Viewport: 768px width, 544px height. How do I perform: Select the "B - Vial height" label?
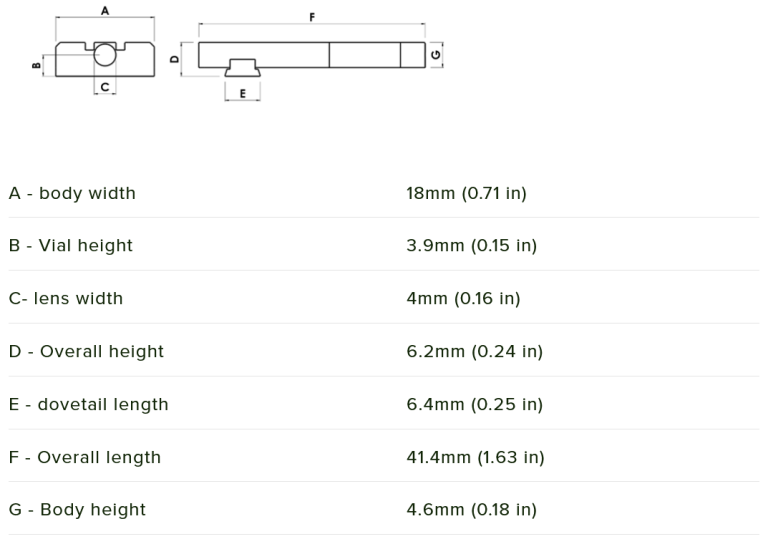click(70, 245)
